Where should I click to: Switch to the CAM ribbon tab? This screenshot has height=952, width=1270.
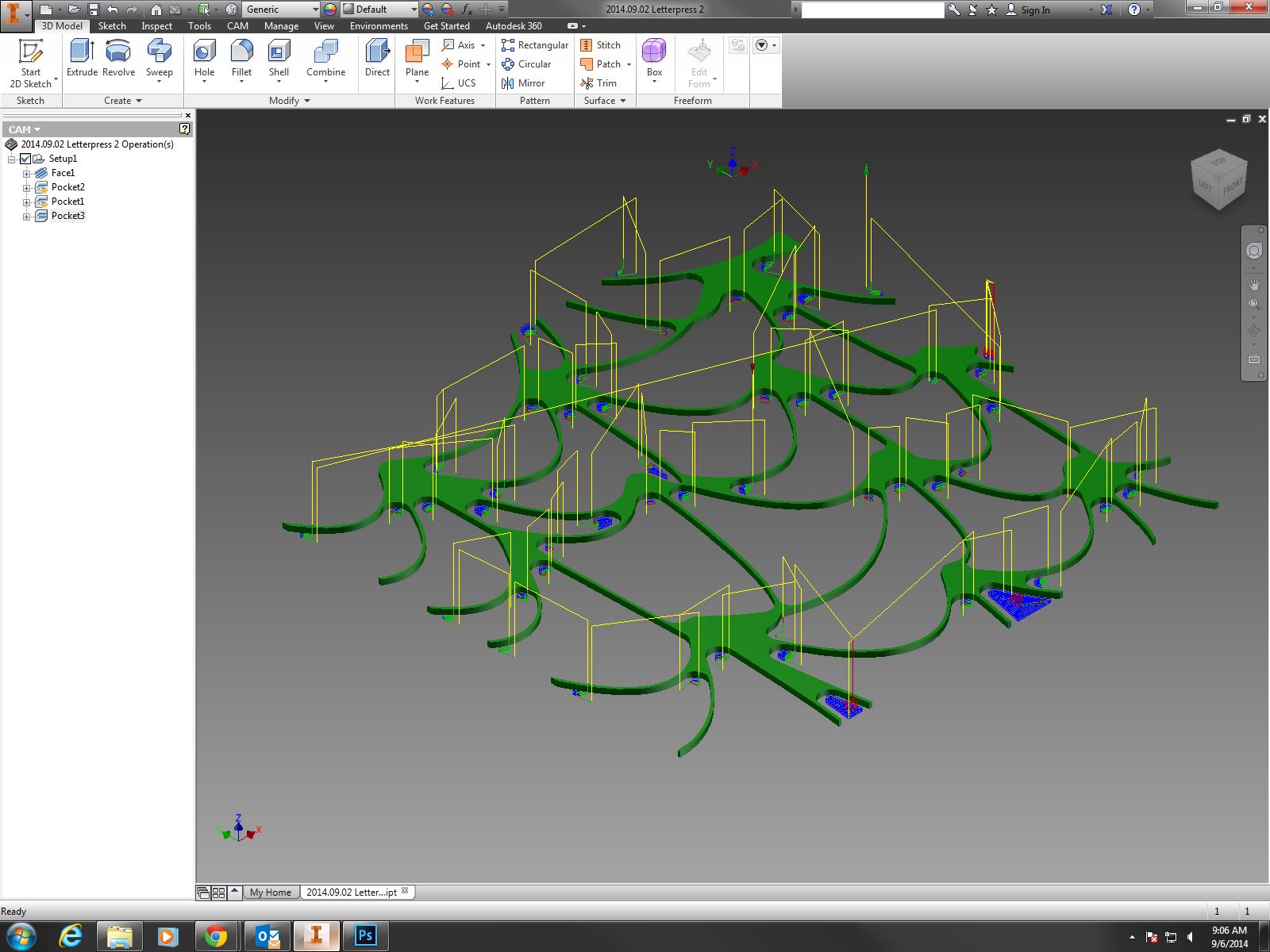(x=237, y=26)
